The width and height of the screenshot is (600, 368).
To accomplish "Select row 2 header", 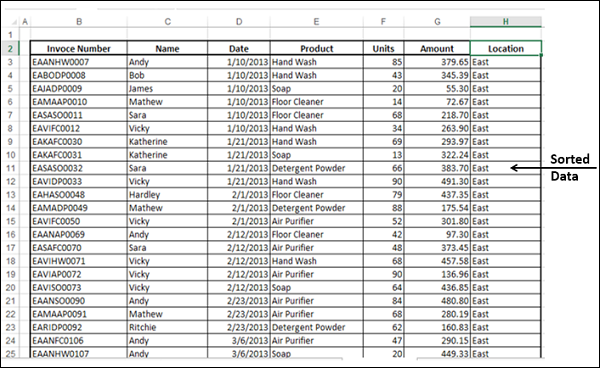I will click(10, 49).
